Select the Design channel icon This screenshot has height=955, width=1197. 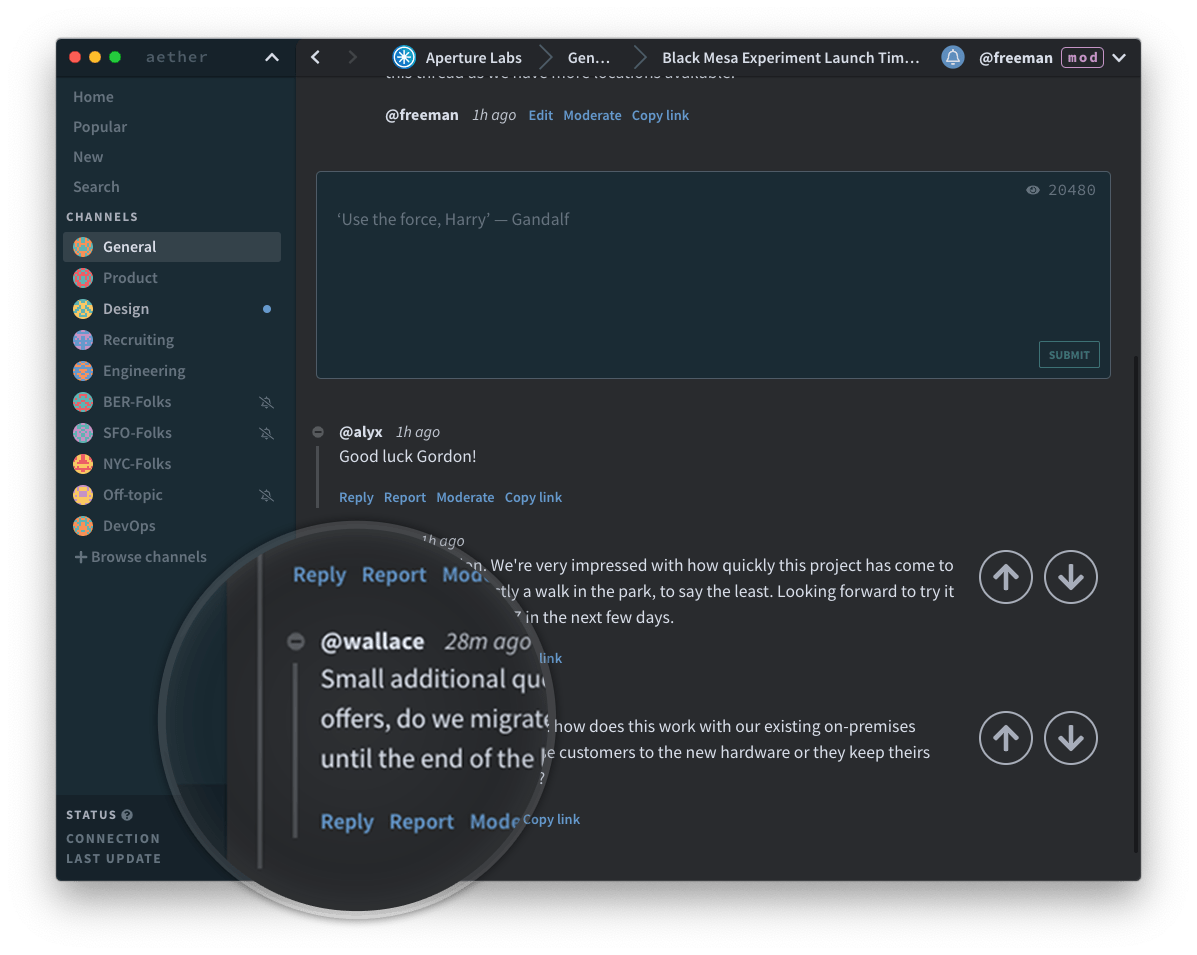[x=83, y=308]
